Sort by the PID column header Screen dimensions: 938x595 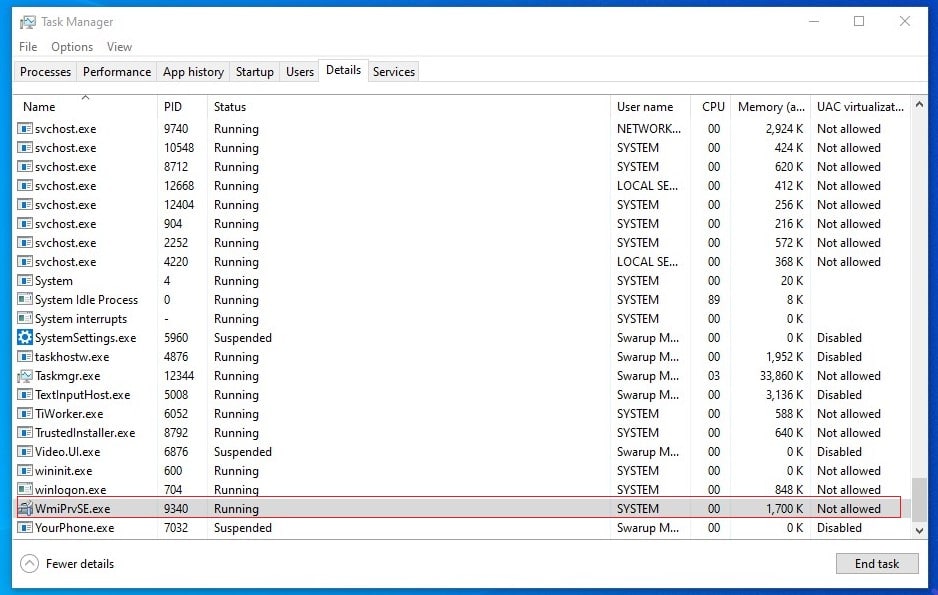[182, 106]
